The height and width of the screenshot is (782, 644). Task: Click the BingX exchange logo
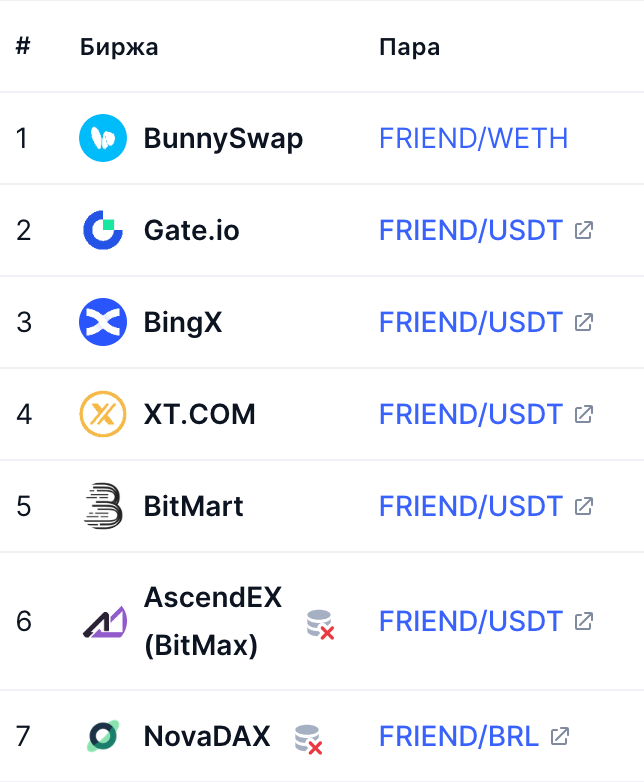coord(103,322)
